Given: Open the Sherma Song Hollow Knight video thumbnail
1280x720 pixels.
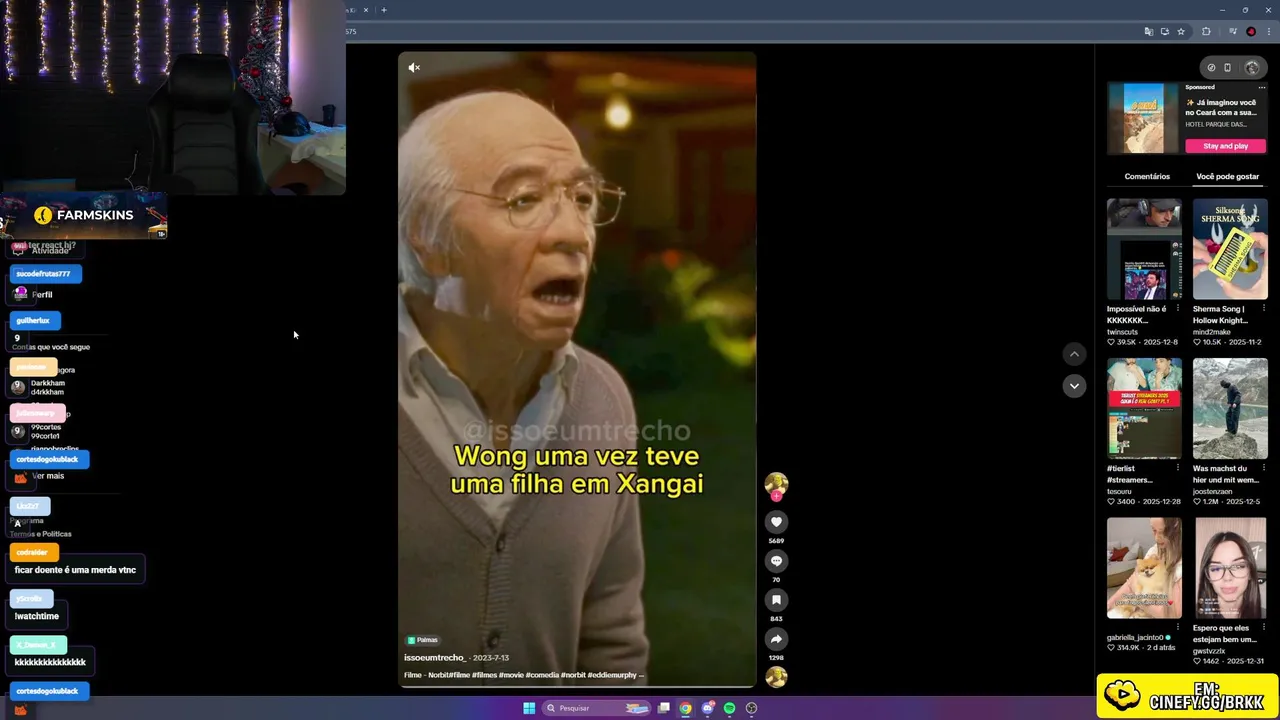Looking at the screenshot, I should tap(1230, 249).
